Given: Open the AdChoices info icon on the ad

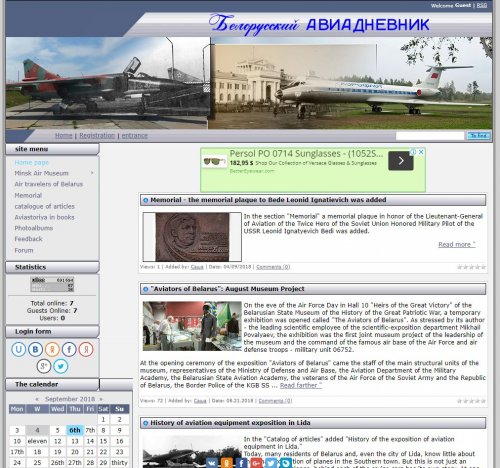Looking at the screenshot, I should point(414,152).
